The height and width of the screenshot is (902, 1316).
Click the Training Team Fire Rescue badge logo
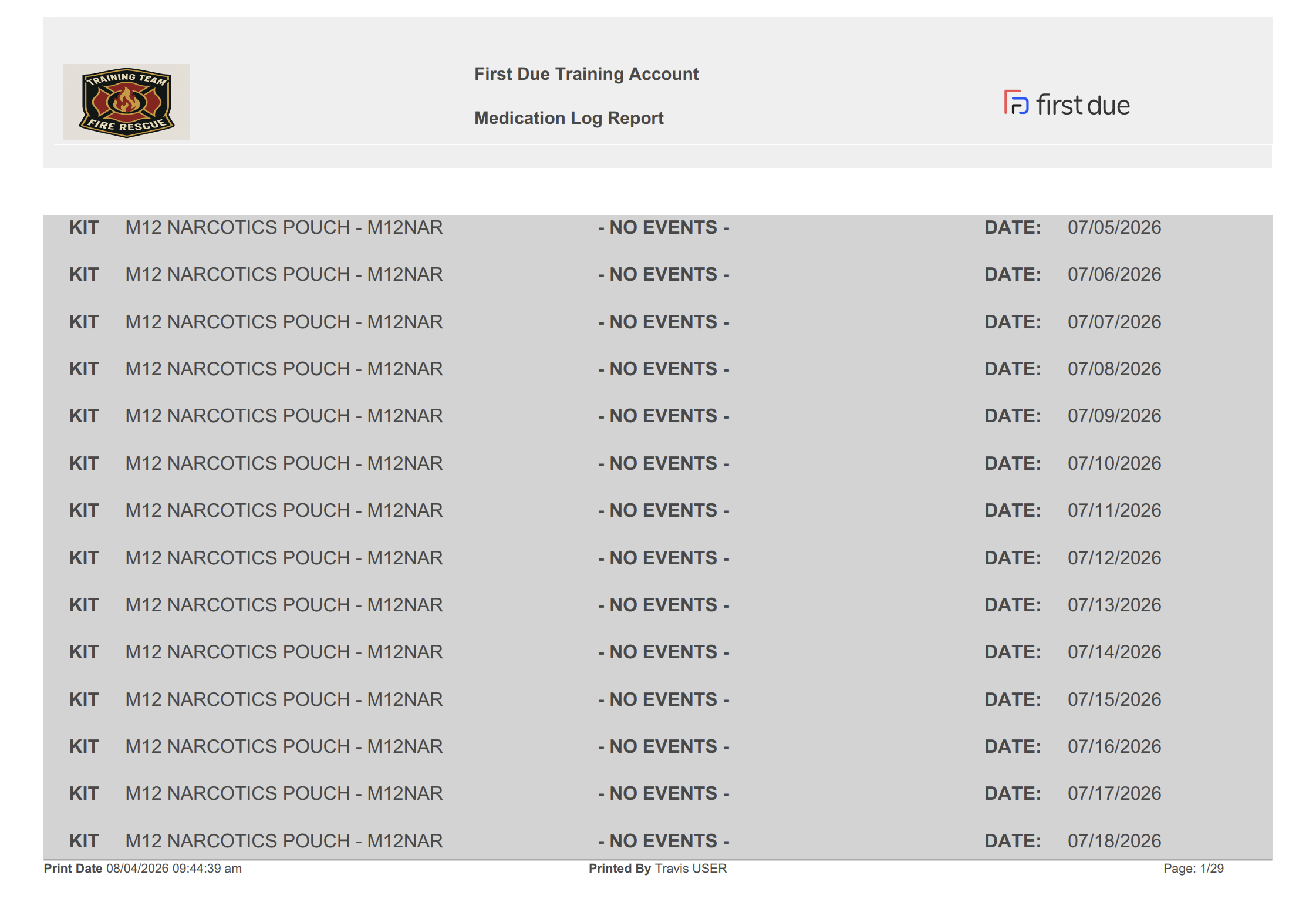click(x=126, y=102)
